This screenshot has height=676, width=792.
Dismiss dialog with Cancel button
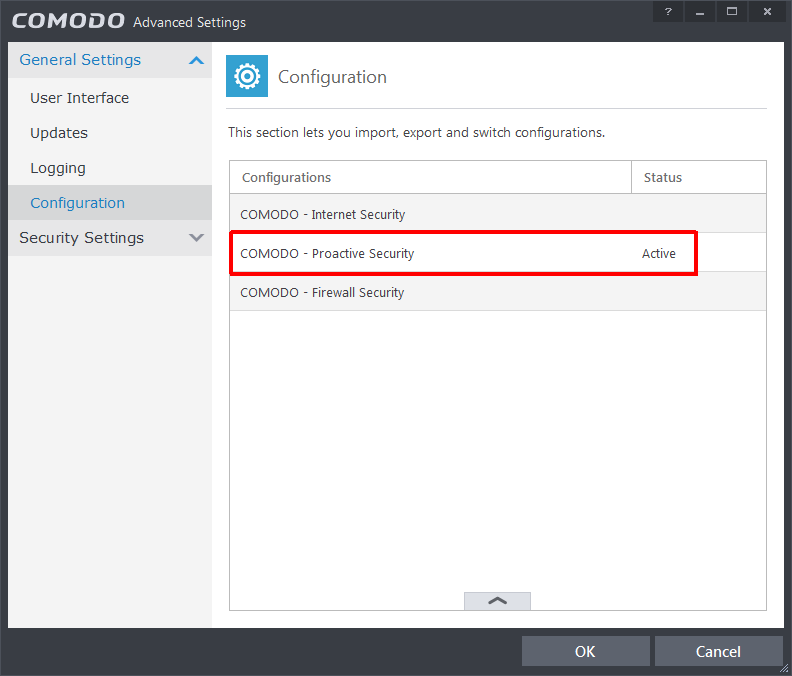pyautogui.click(x=718, y=651)
